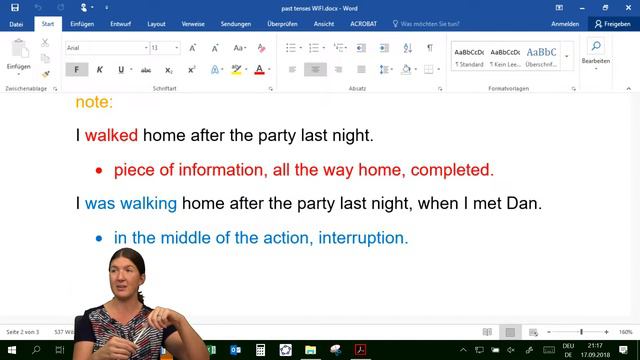640x360 pixels.
Task: Undo the last action
Action: coord(38,8)
